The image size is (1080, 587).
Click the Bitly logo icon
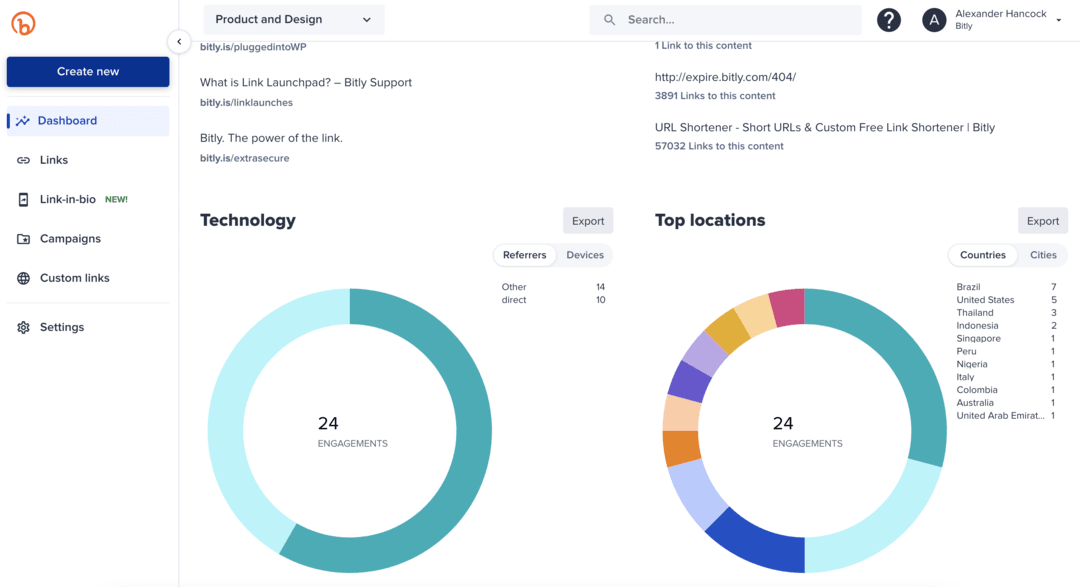[x=23, y=23]
